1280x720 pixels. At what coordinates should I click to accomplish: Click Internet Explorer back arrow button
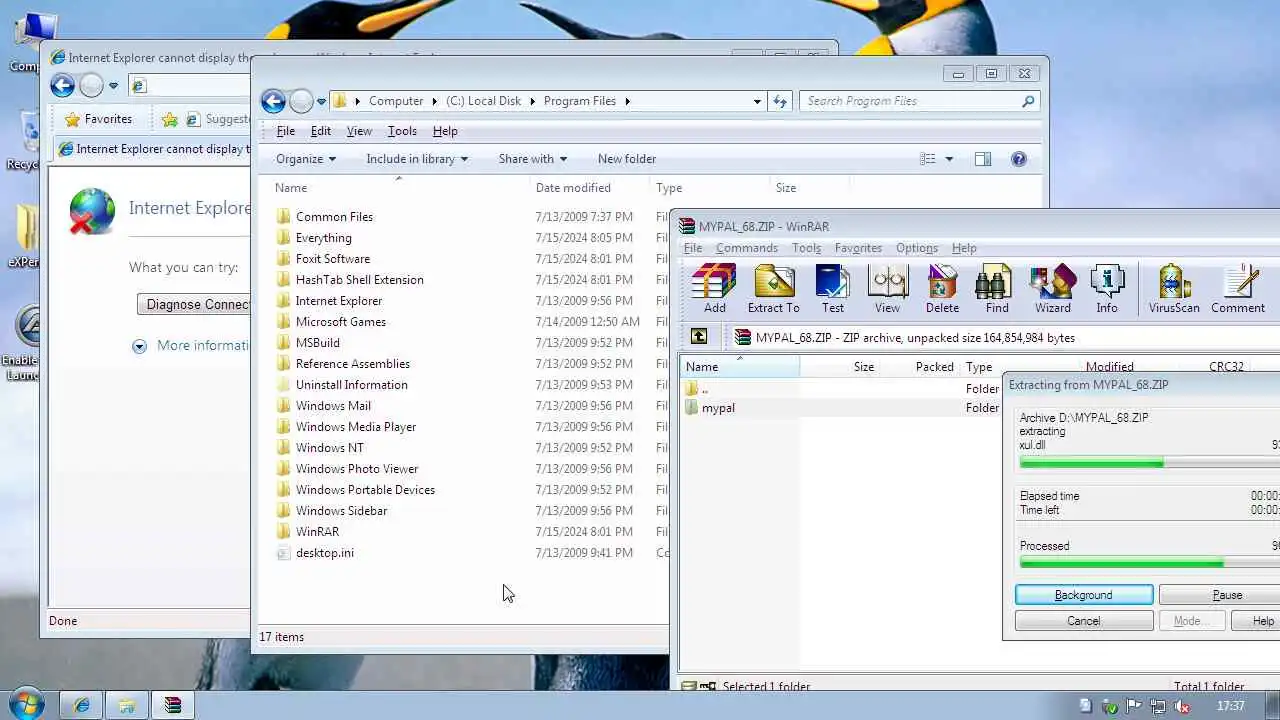point(62,86)
